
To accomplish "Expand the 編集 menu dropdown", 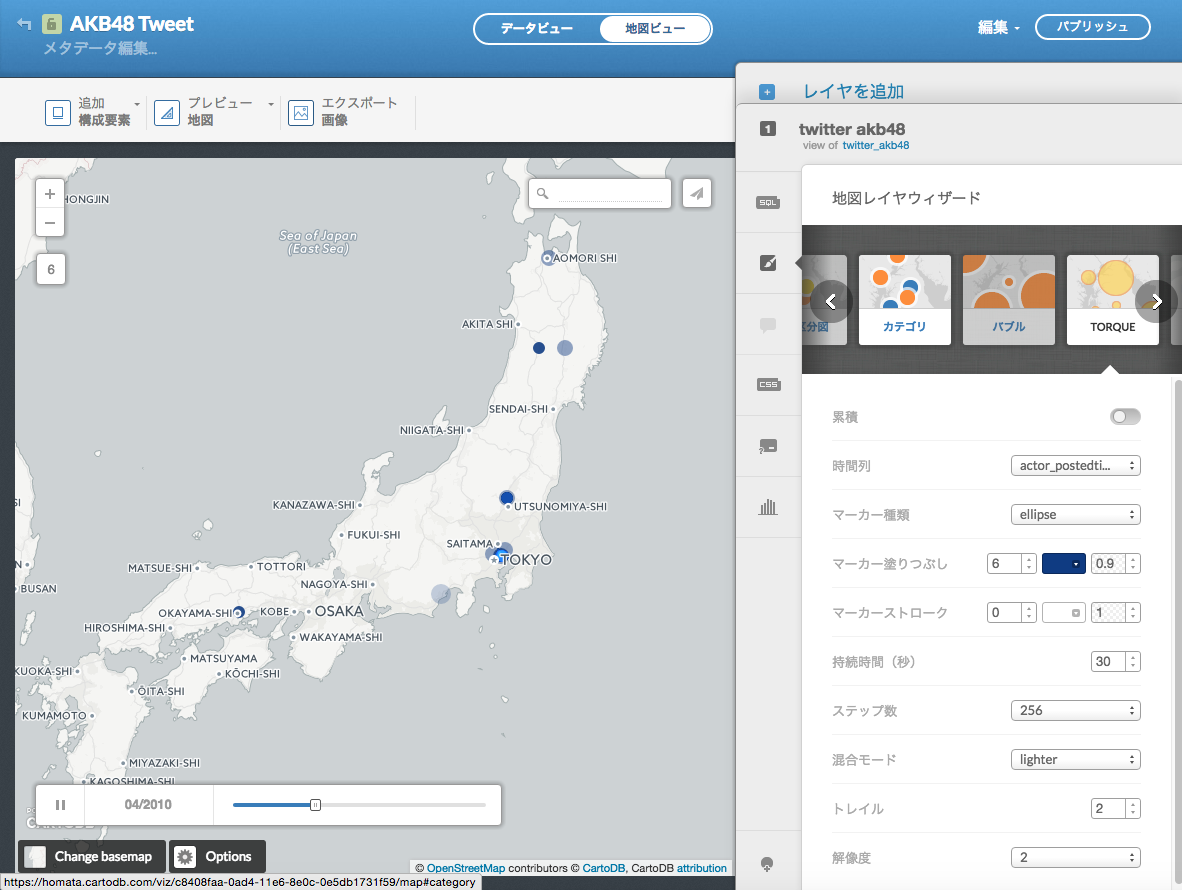I will coord(999,28).
